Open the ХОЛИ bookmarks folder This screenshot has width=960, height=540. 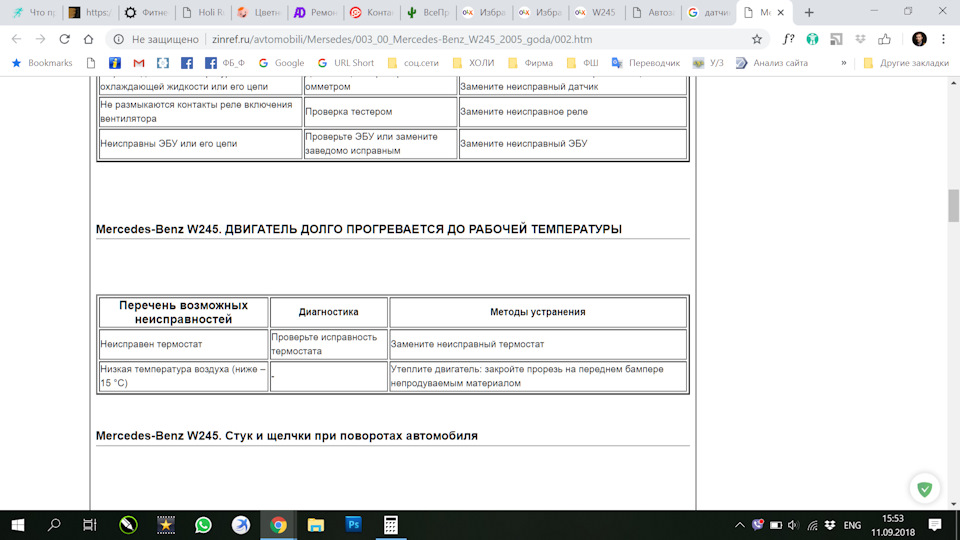(473, 63)
